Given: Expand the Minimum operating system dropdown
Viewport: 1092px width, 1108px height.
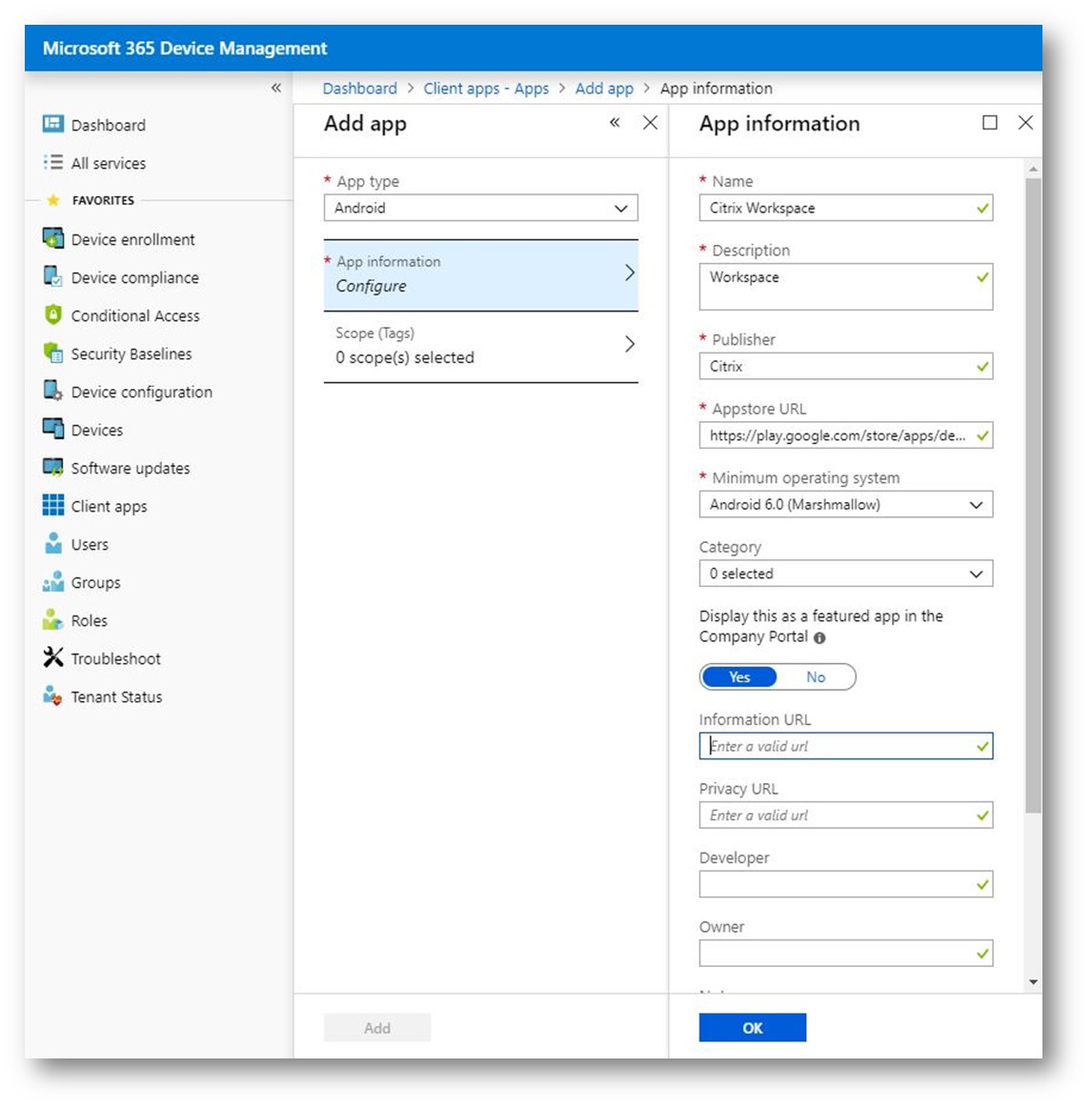Looking at the screenshot, I should [845, 505].
